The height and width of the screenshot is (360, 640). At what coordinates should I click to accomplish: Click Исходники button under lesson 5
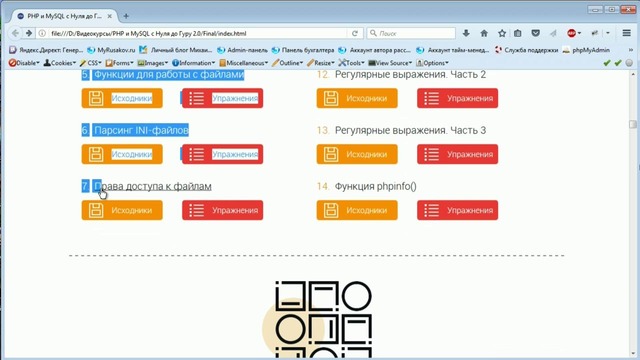coord(122,98)
